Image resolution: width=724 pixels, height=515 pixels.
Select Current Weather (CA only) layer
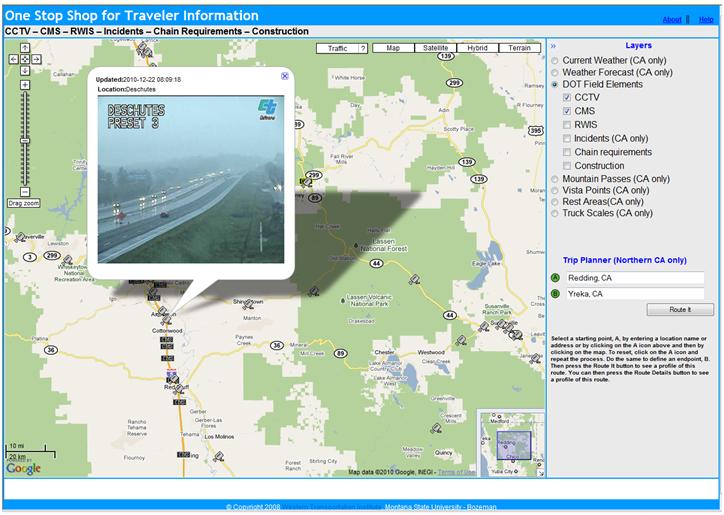tap(555, 61)
